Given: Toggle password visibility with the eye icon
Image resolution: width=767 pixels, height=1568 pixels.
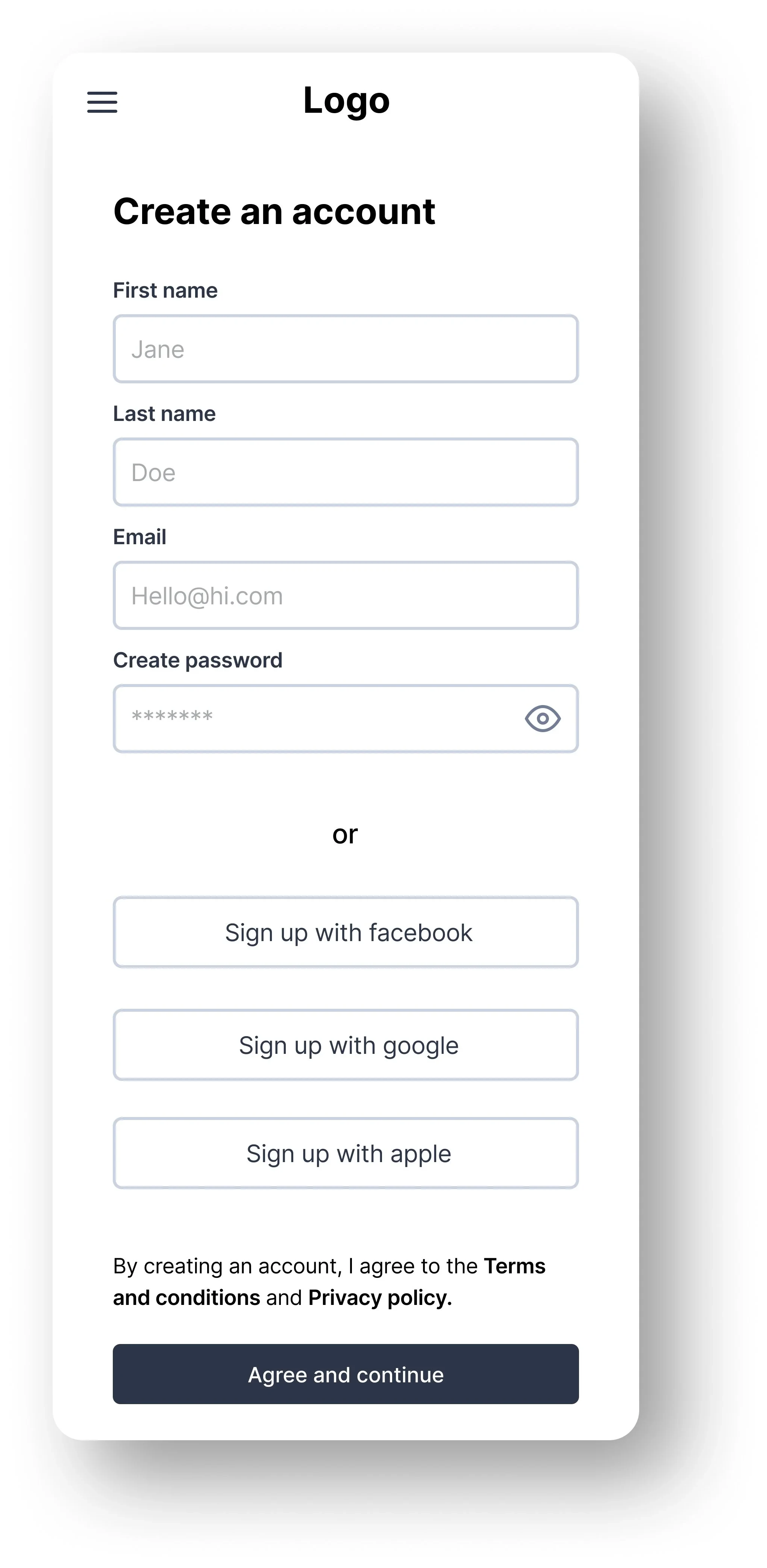Looking at the screenshot, I should pos(543,719).
